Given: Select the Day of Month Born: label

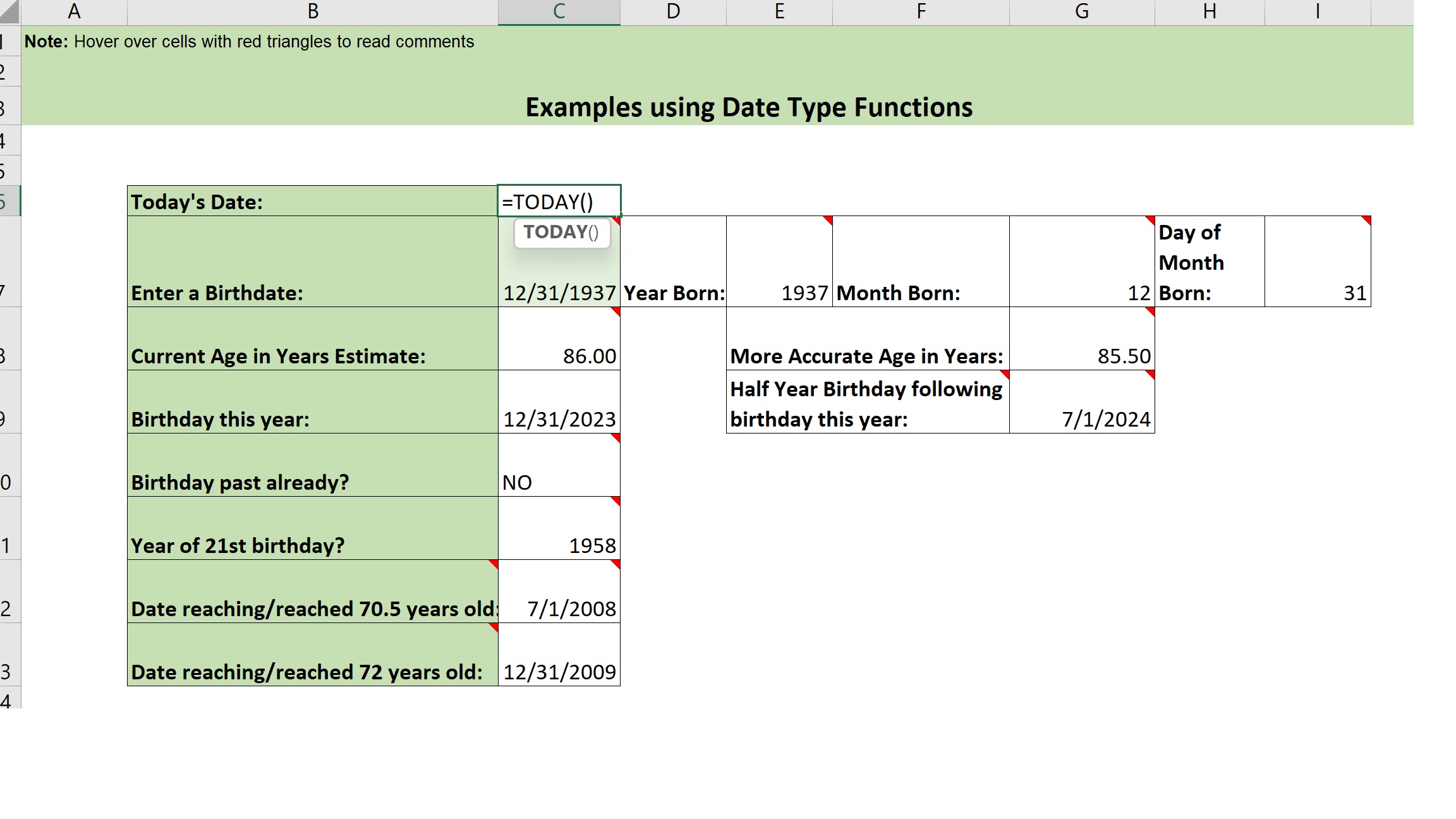Looking at the screenshot, I should click(1210, 262).
